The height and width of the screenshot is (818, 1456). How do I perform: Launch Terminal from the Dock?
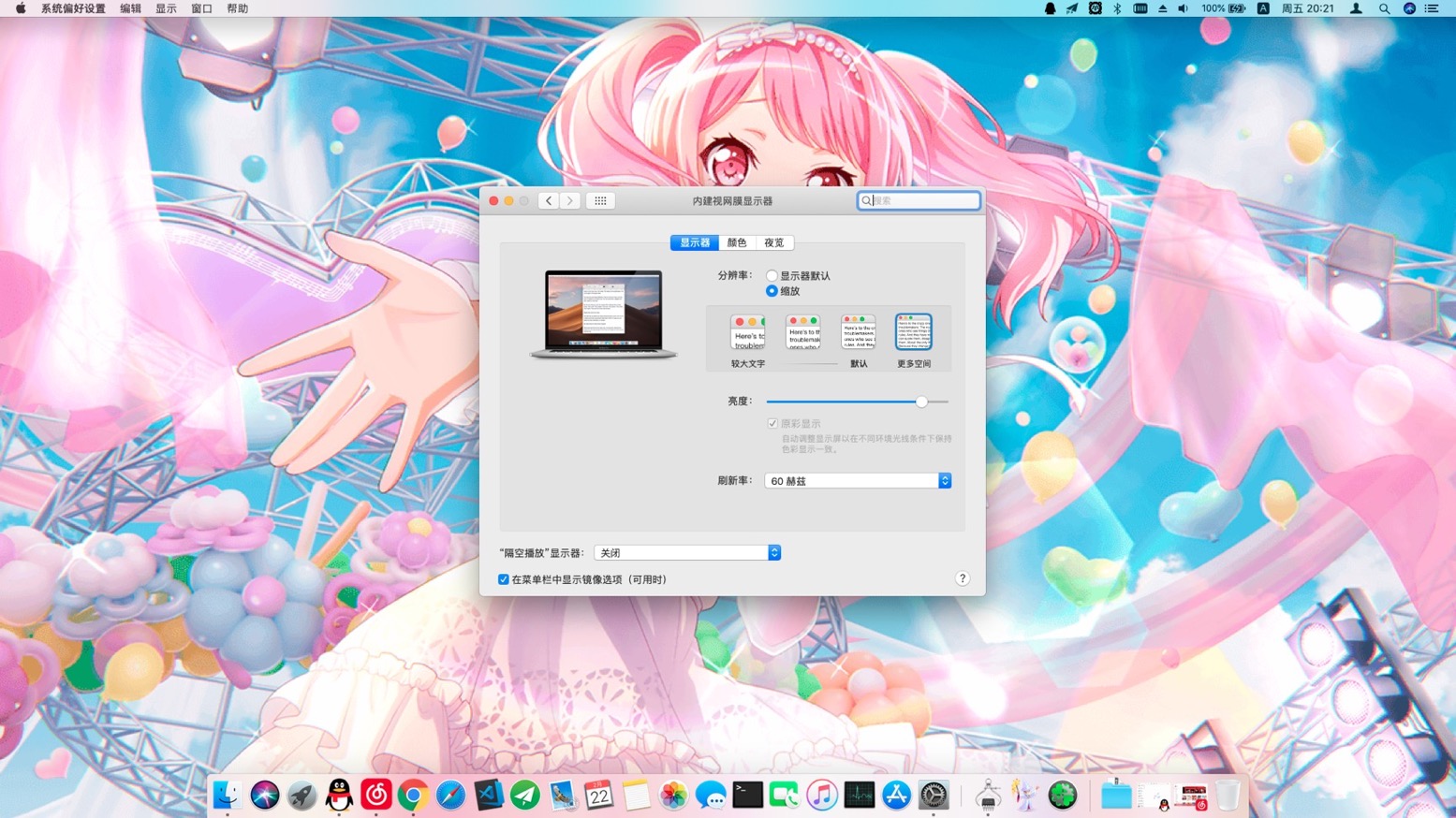747,796
